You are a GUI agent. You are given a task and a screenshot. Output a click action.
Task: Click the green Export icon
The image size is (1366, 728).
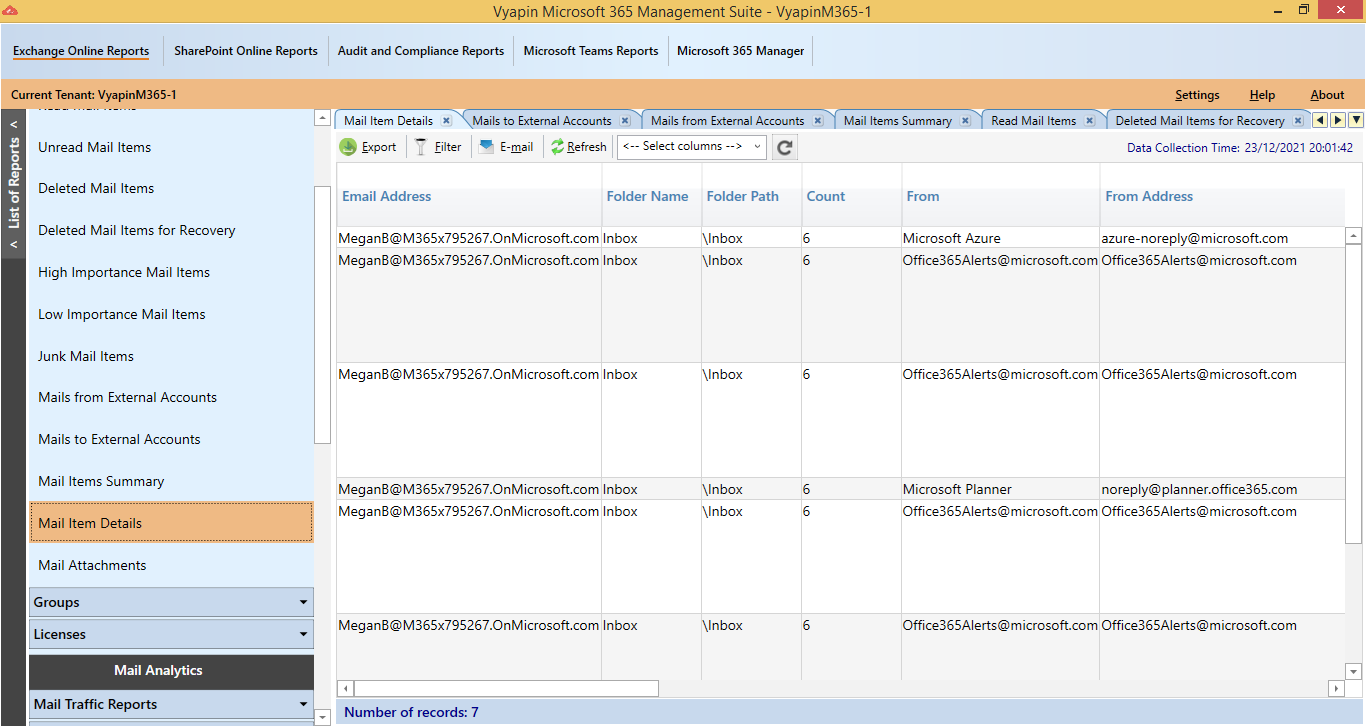(x=348, y=147)
